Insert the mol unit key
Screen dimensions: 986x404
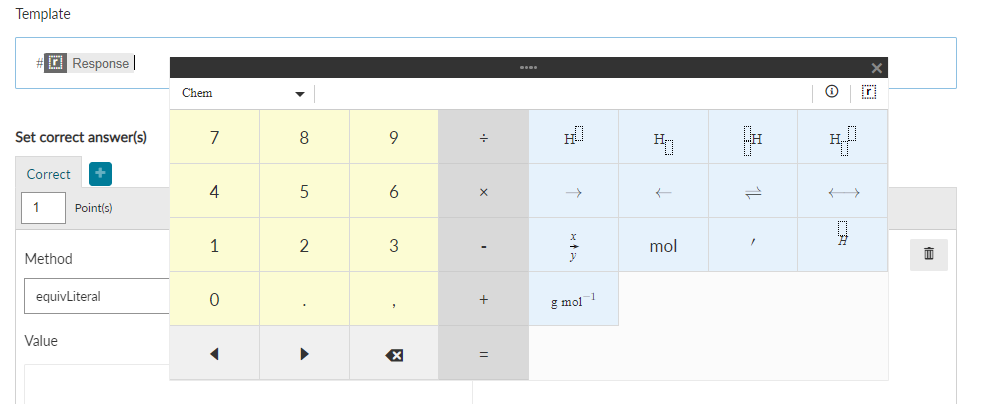663,245
